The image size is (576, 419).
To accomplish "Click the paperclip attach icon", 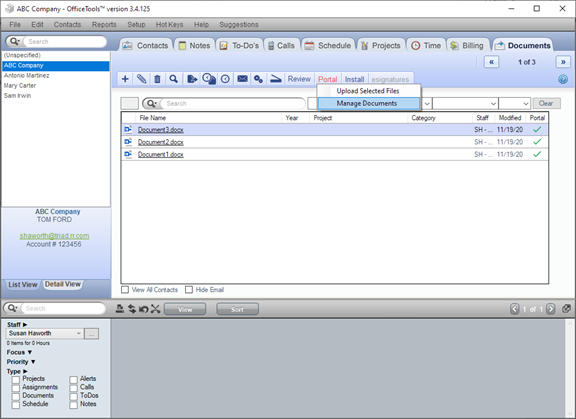I will coord(141,79).
